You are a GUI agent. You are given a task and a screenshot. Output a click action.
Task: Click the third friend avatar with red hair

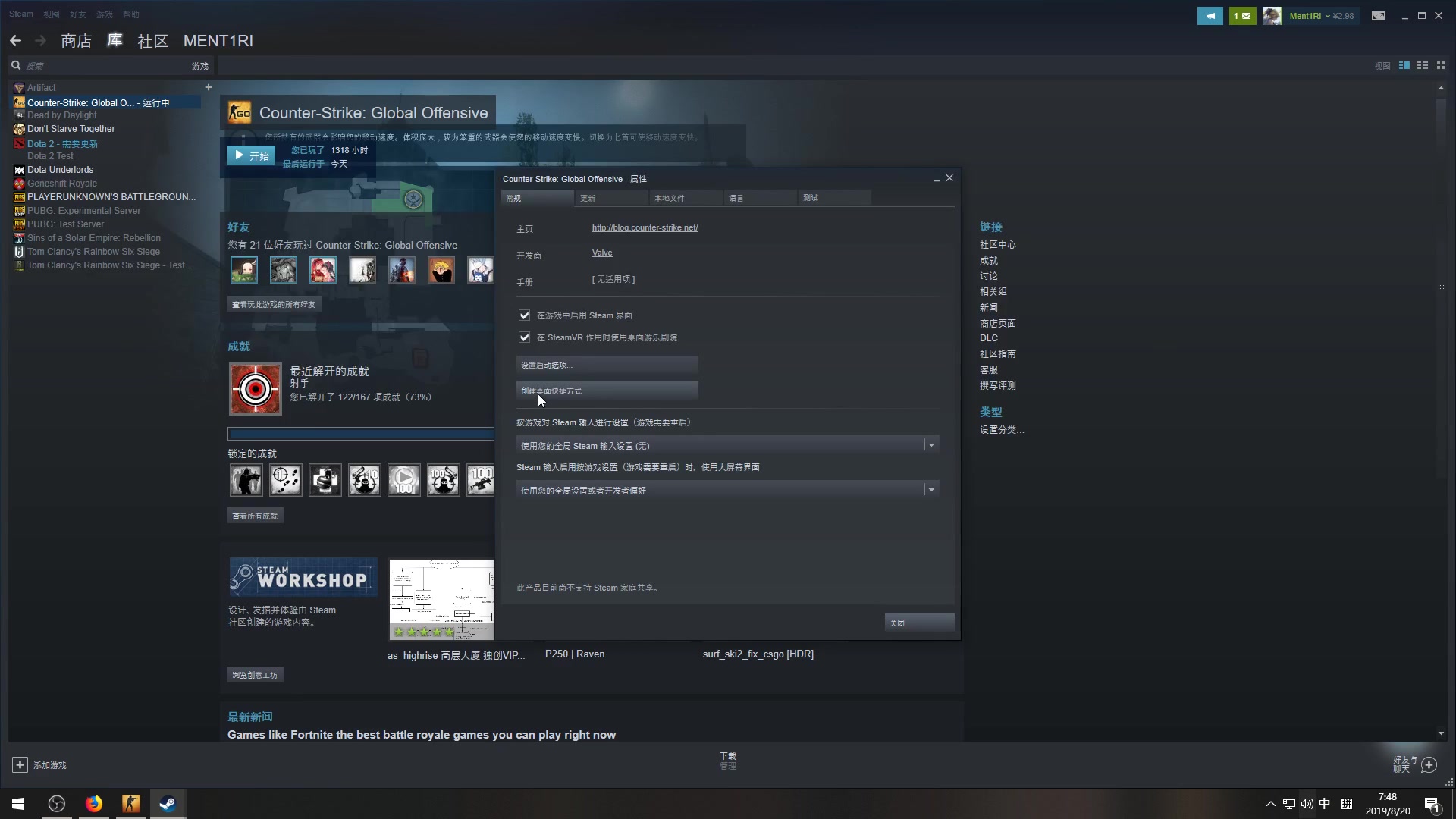pyautogui.click(x=323, y=270)
